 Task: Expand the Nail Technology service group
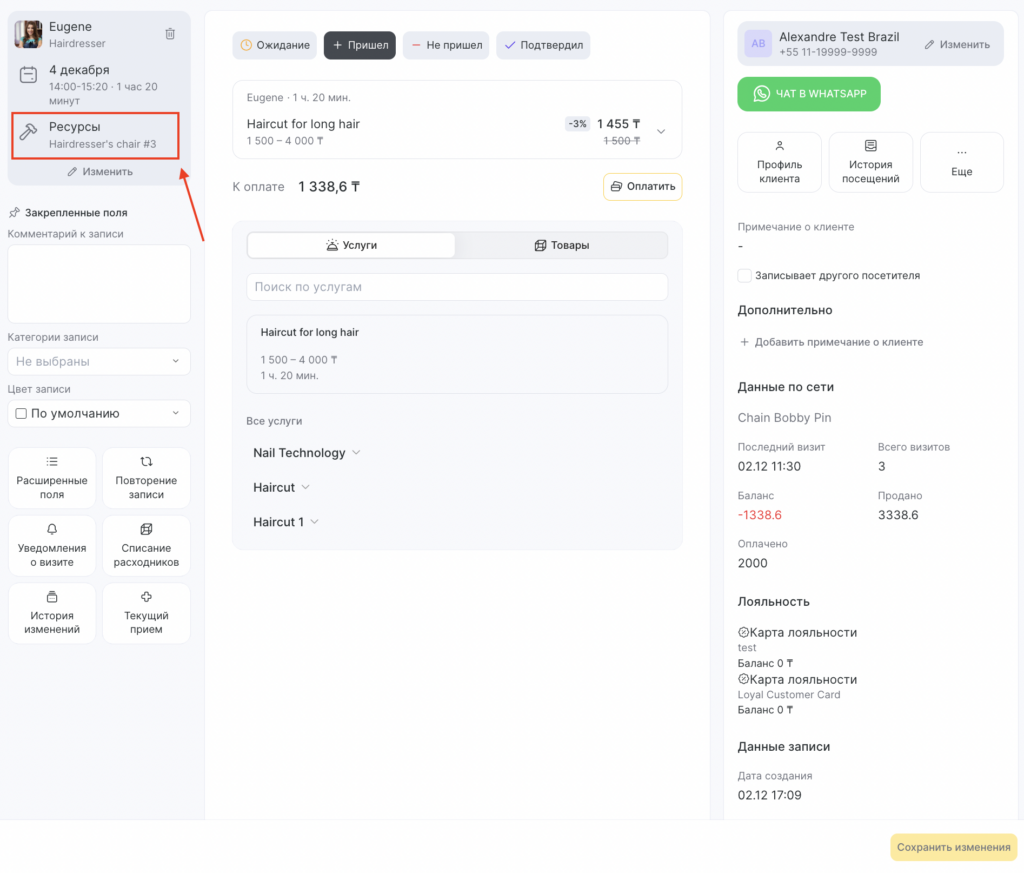306,453
